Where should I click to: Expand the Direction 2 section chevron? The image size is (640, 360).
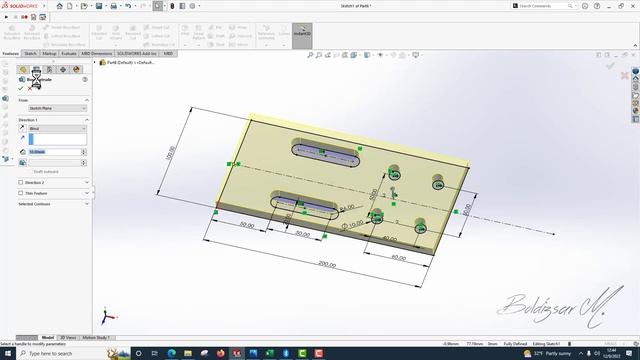coord(87,182)
